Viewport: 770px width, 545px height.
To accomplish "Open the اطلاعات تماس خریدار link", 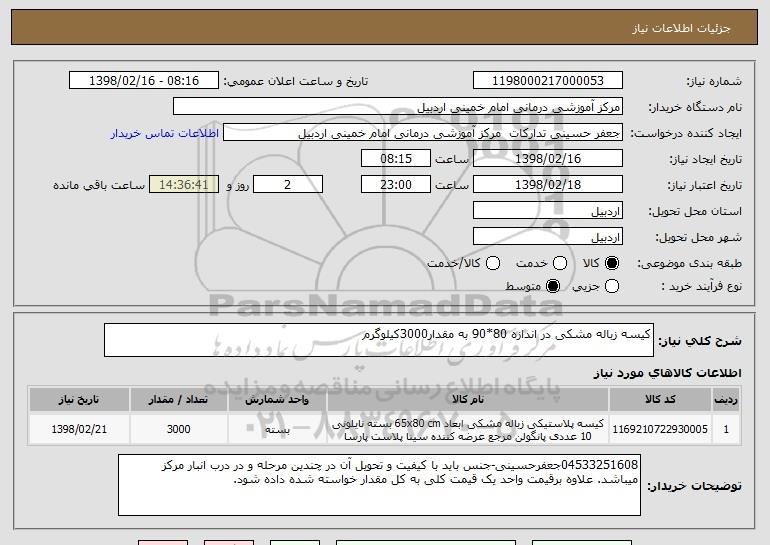I will (x=165, y=134).
